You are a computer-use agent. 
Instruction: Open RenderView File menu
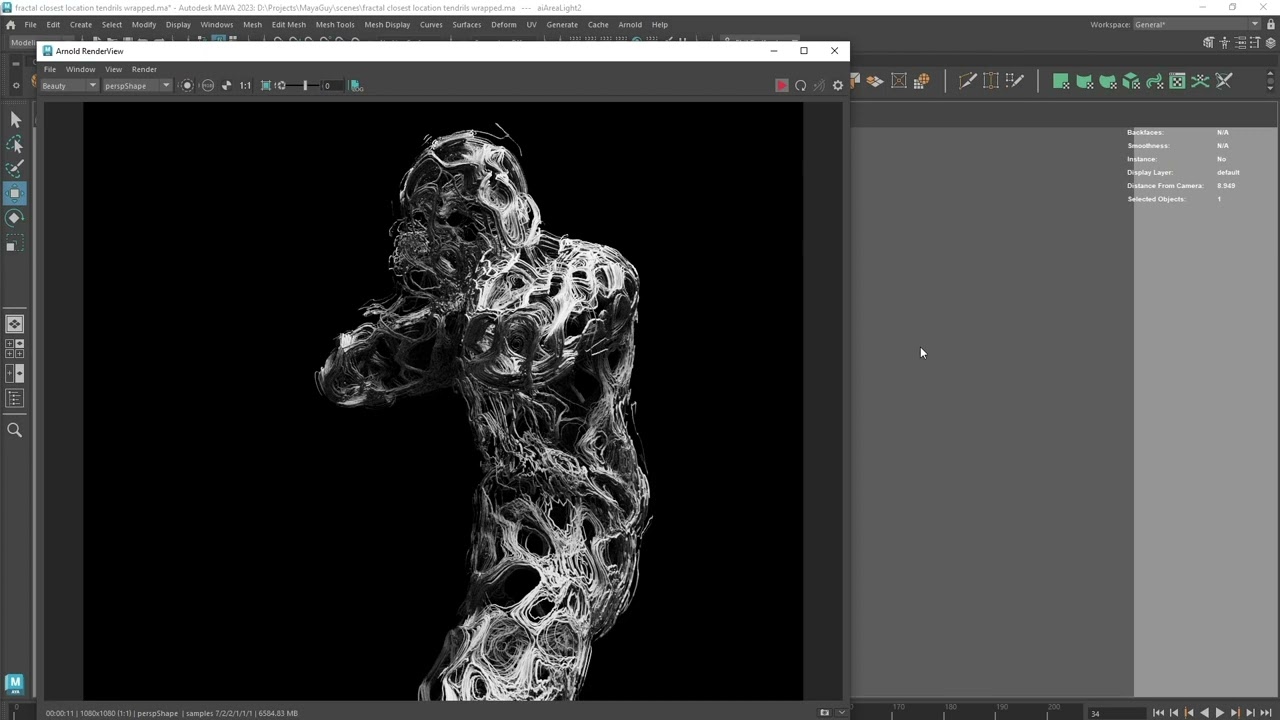point(49,69)
